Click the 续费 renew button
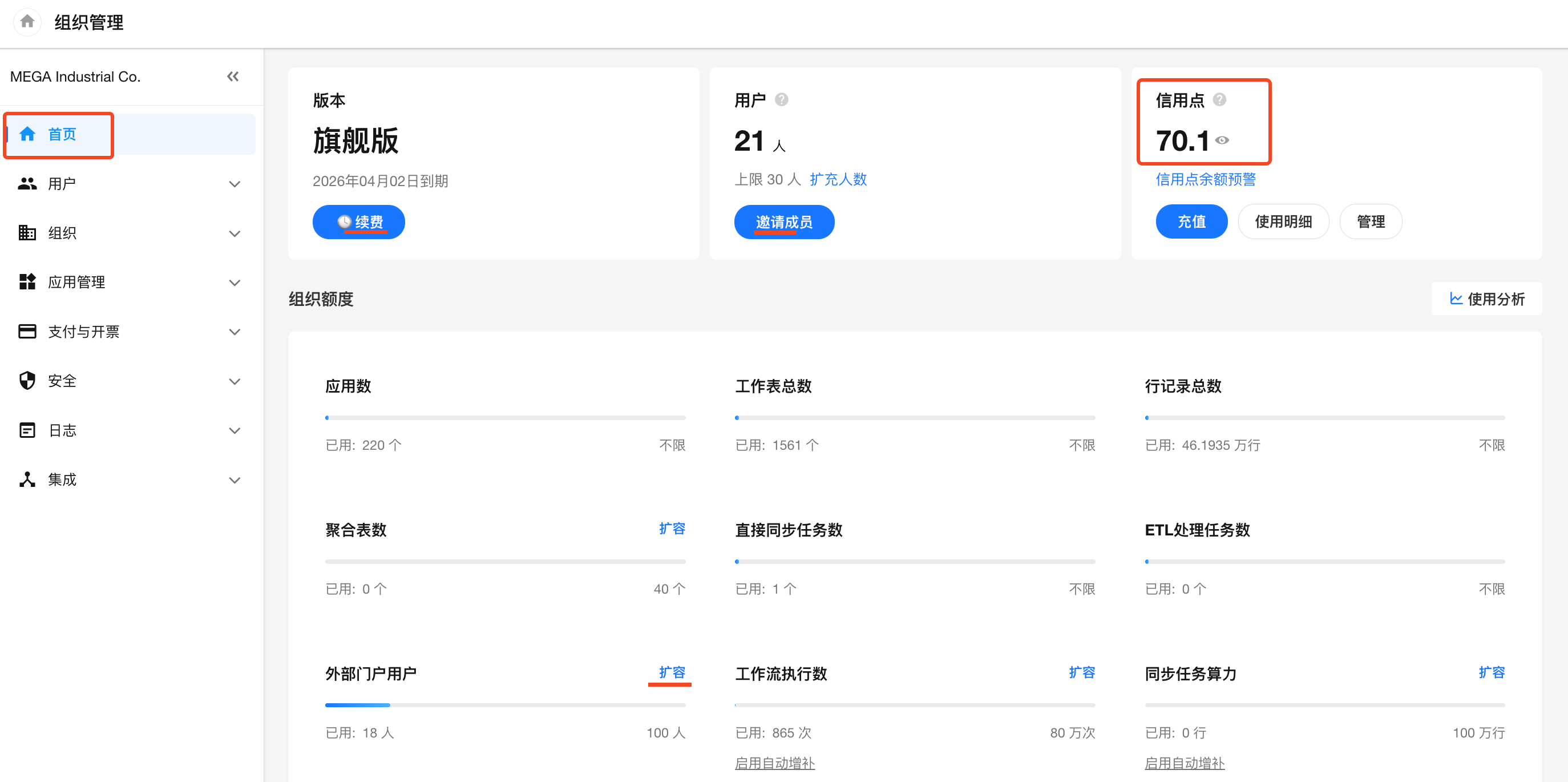This screenshot has height=782, width=1568. [x=358, y=221]
